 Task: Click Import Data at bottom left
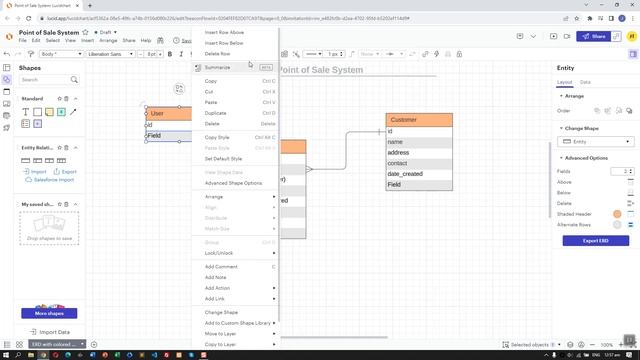pyautogui.click(x=50, y=332)
